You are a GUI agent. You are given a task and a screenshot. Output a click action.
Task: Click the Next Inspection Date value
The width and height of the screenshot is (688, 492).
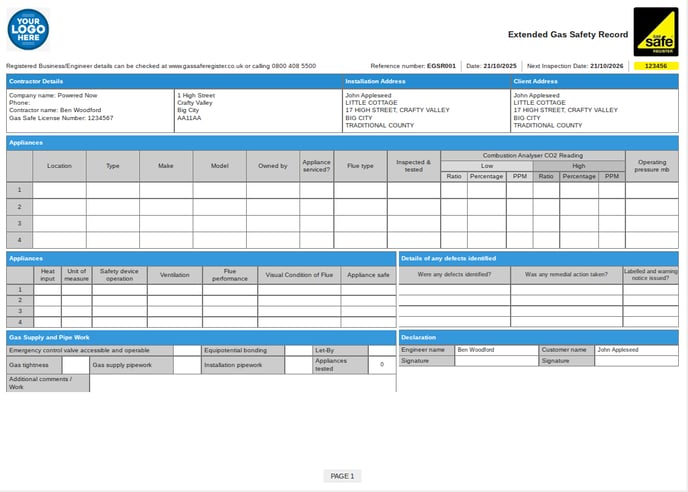tap(609, 66)
